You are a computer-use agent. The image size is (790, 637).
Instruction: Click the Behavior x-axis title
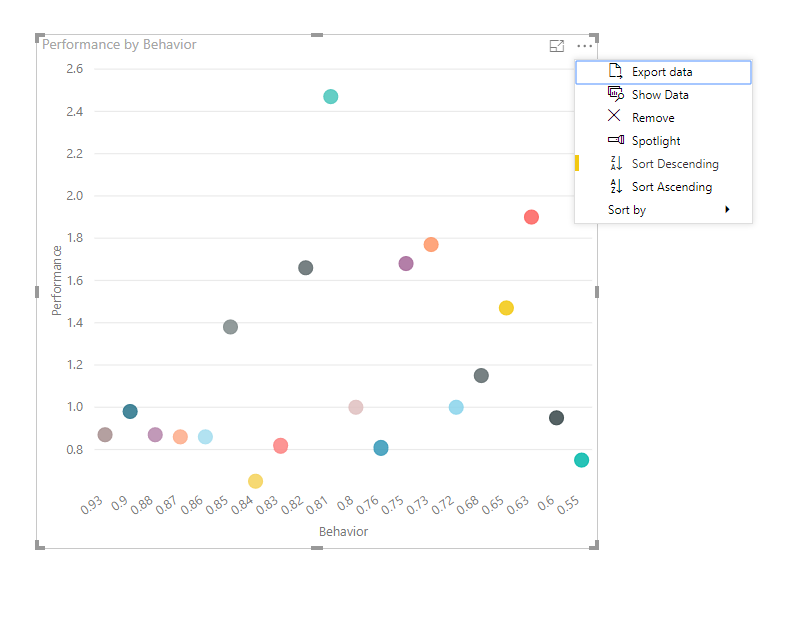click(343, 532)
